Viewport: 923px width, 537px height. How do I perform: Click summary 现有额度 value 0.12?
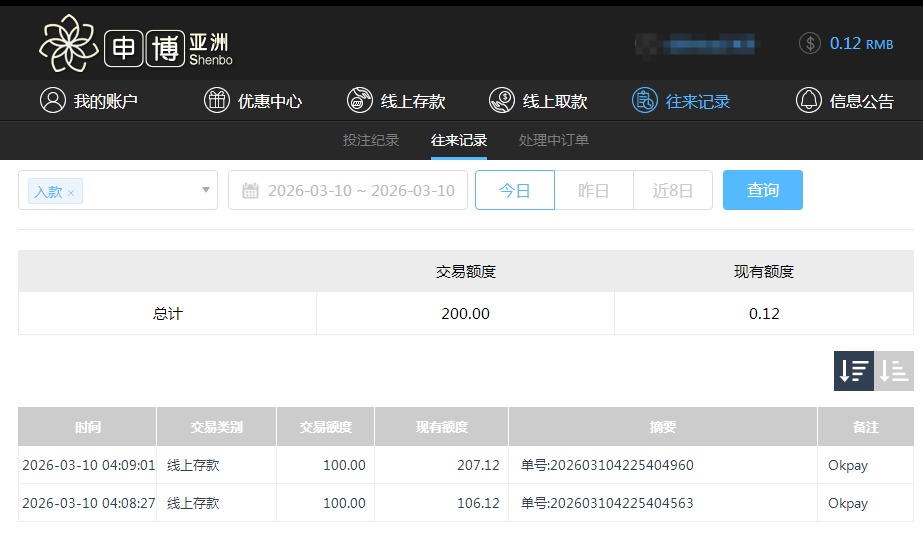tap(764, 313)
